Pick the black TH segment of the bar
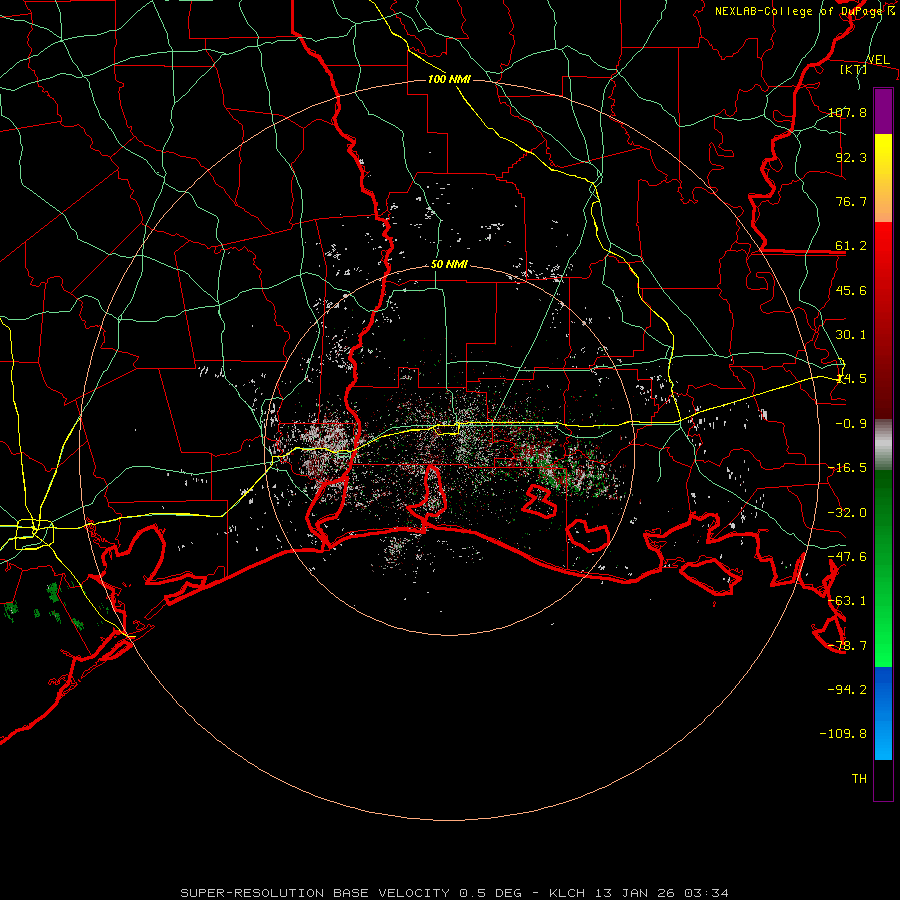This screenshot has width=900, height=900. click(x=883, y=780)
